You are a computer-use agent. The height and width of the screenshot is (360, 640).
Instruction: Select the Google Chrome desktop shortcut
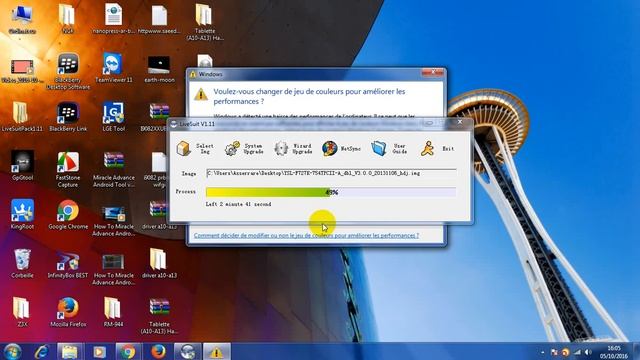68,215
